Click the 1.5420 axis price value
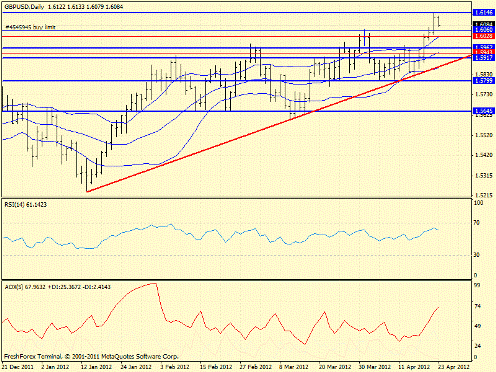The image size is (496, 372). (484, 155)
